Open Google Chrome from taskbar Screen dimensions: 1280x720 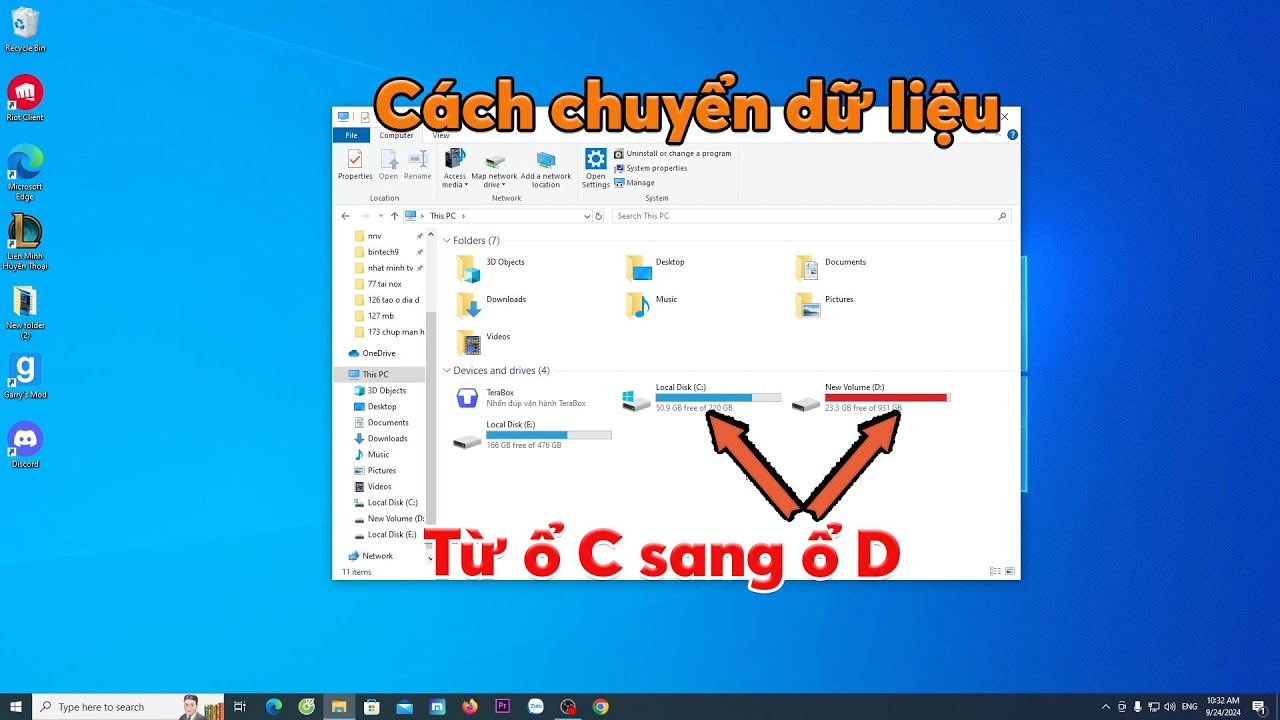(x=600, y=707)
